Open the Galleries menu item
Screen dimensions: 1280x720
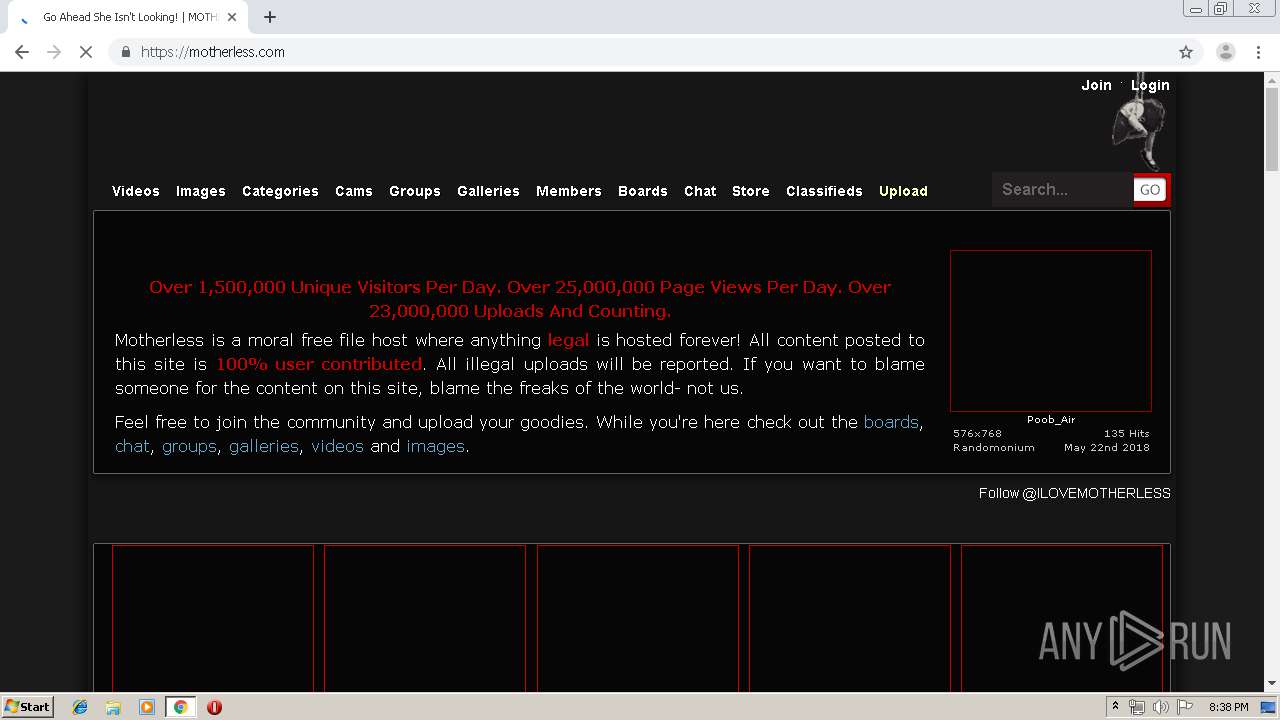click(x=488, y=191)
